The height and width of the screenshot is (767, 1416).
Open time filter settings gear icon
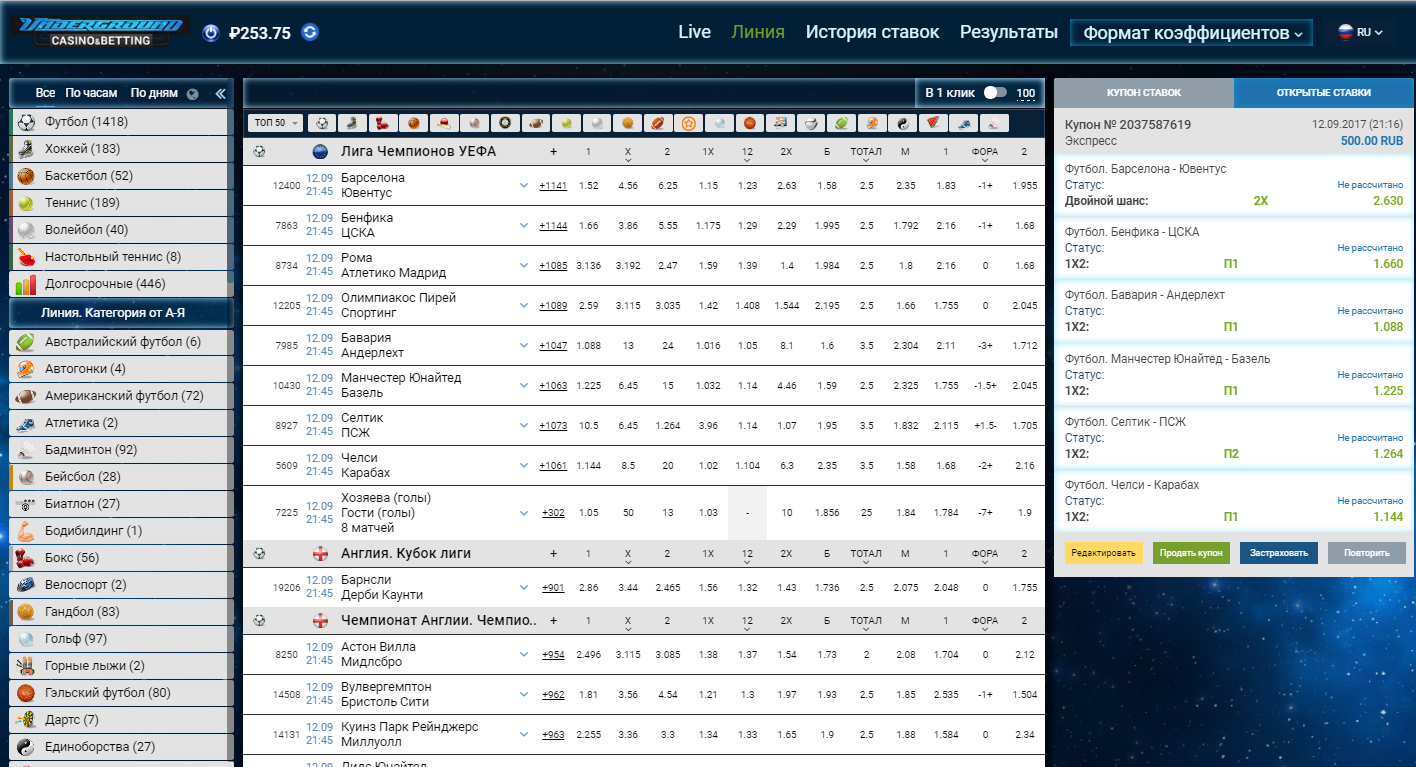coord(192,94)
